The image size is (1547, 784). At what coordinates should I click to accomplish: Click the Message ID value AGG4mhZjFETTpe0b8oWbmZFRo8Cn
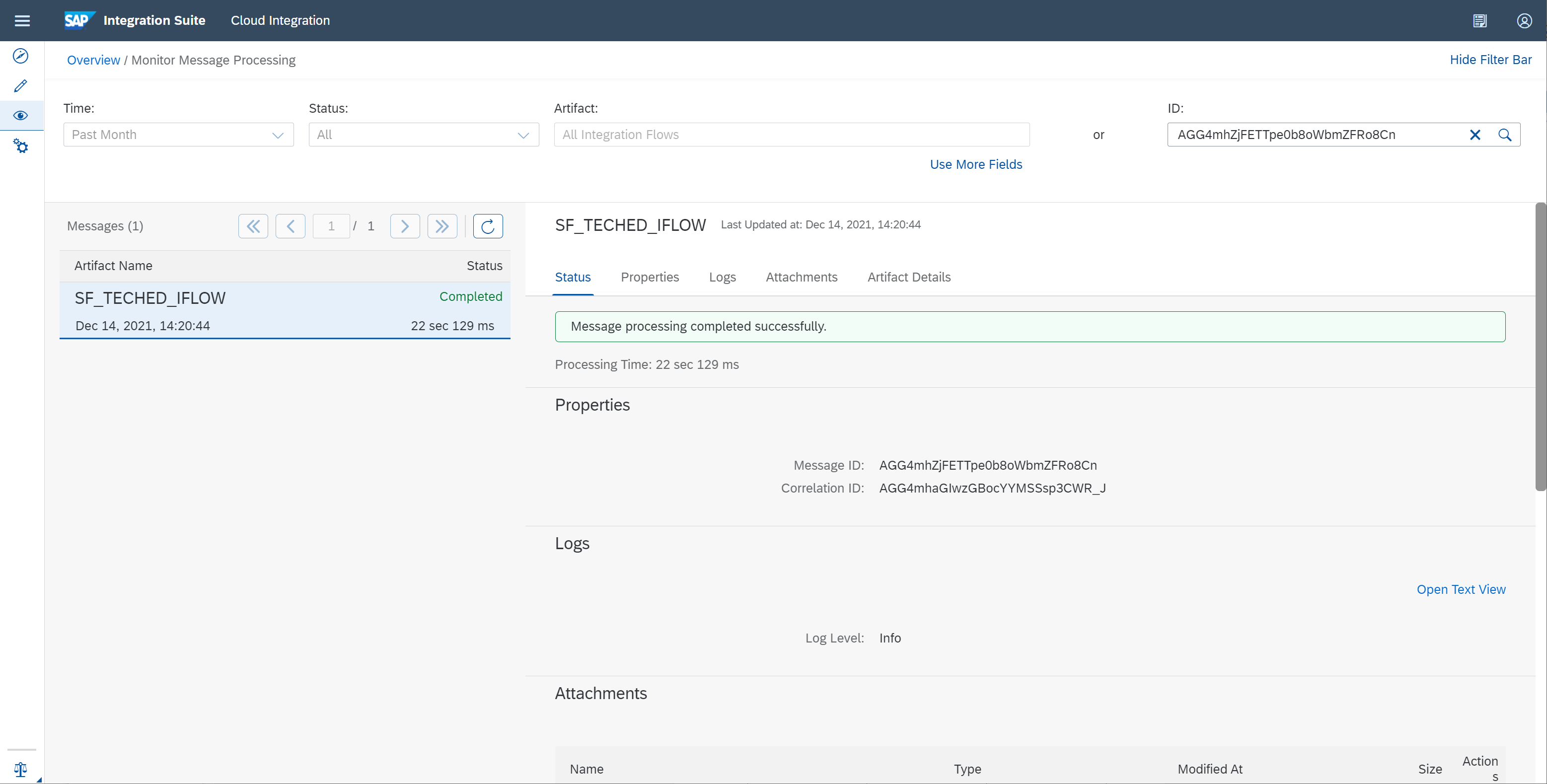[988, 465]
